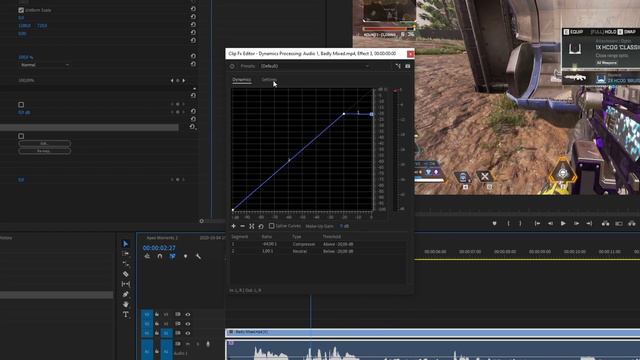Screen dimensions: 640x360
Task: Click the right end point of the dynamics curve
Action: [x=371, y=114]
